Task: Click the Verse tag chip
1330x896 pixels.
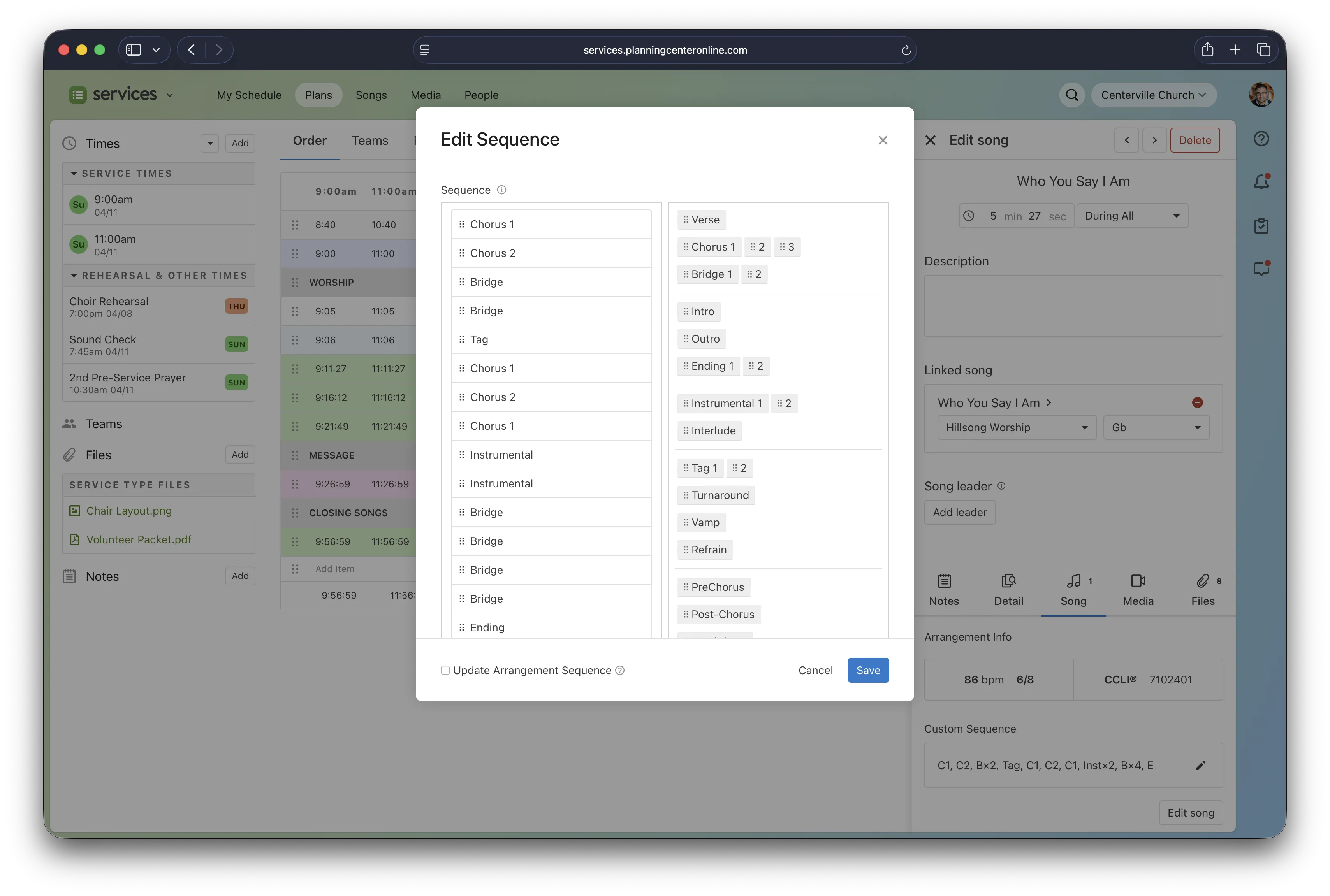Action: point(701,220)
